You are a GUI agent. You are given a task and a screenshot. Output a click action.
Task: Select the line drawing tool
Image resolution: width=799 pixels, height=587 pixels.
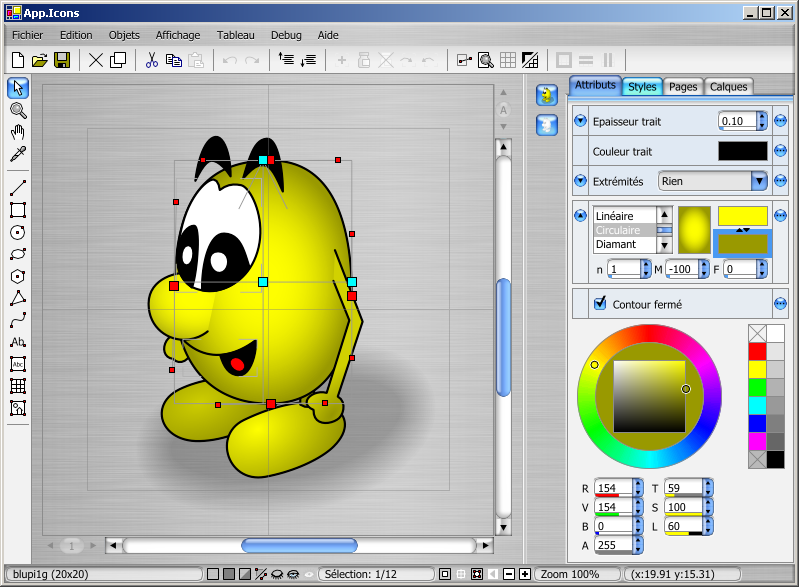point(17,188)
